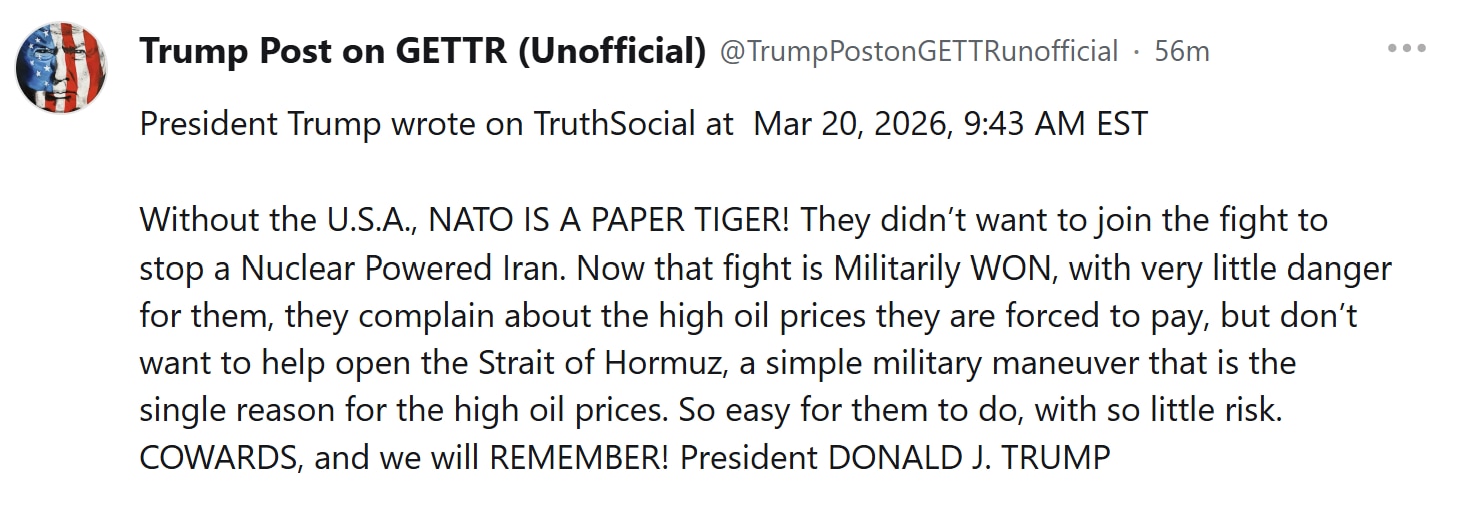Click the DONALD J. TRUMP signature text

coord(967,457)
